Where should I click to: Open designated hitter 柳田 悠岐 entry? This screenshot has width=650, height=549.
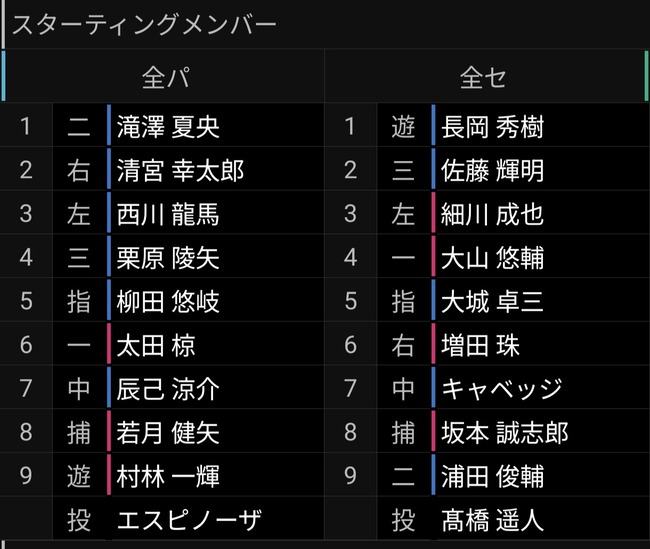pos(168,301)
